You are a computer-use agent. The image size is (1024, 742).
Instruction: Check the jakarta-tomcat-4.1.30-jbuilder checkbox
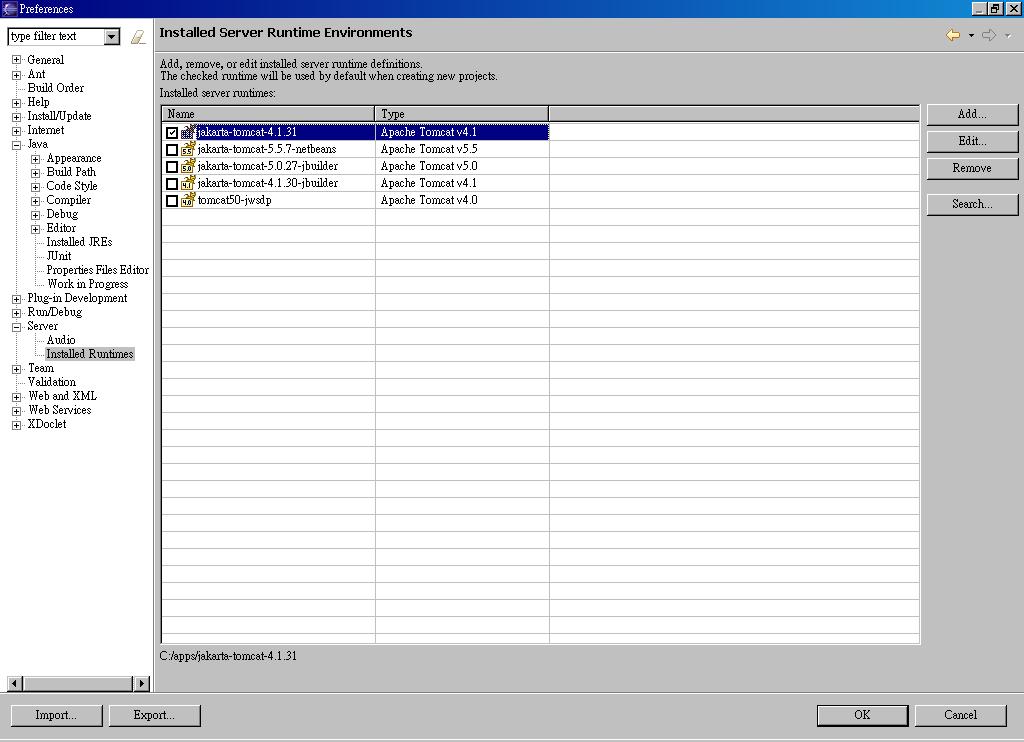[x=172, y=184]
